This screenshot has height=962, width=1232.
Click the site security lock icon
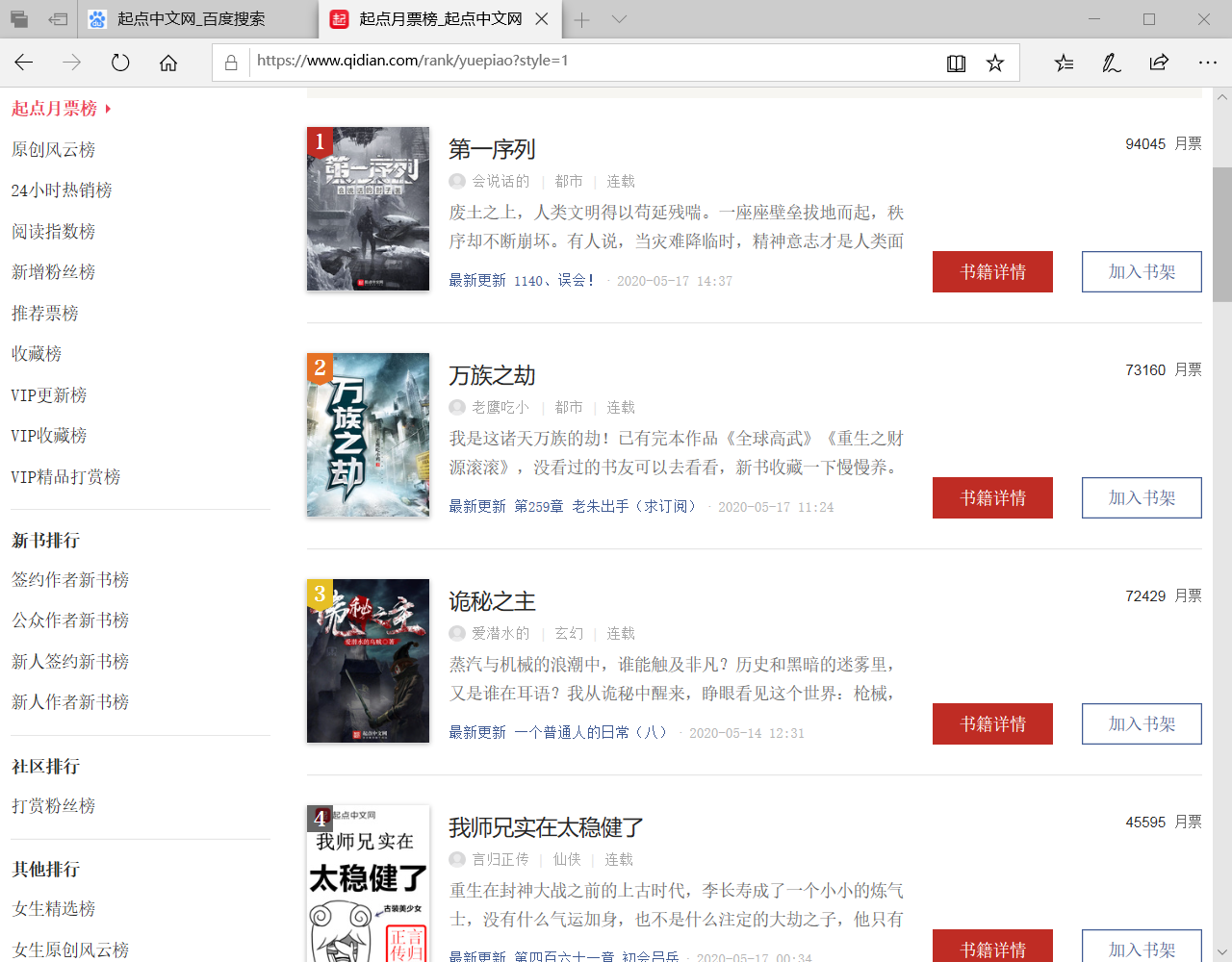(x=231, y=63)
